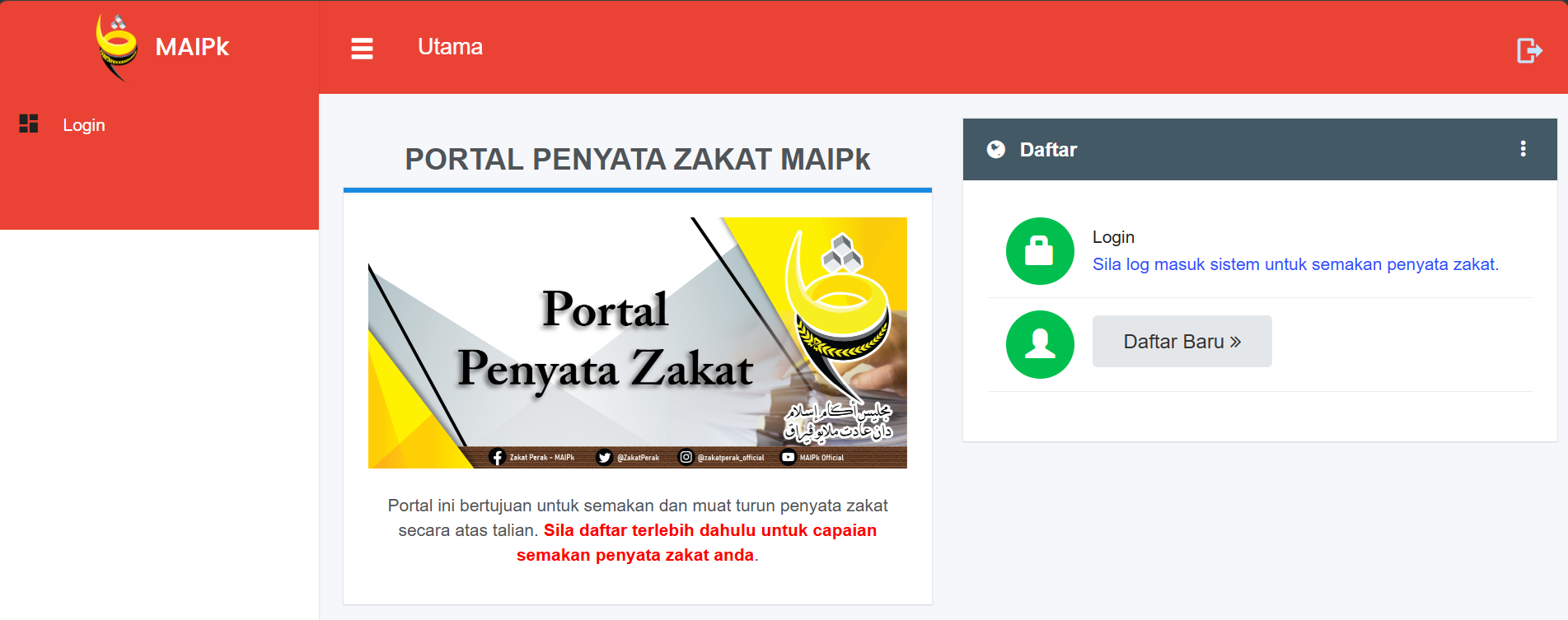Viewport: 1568px width, 620px height.
Task: Click the logout icon at top right
Action: 1528,50
